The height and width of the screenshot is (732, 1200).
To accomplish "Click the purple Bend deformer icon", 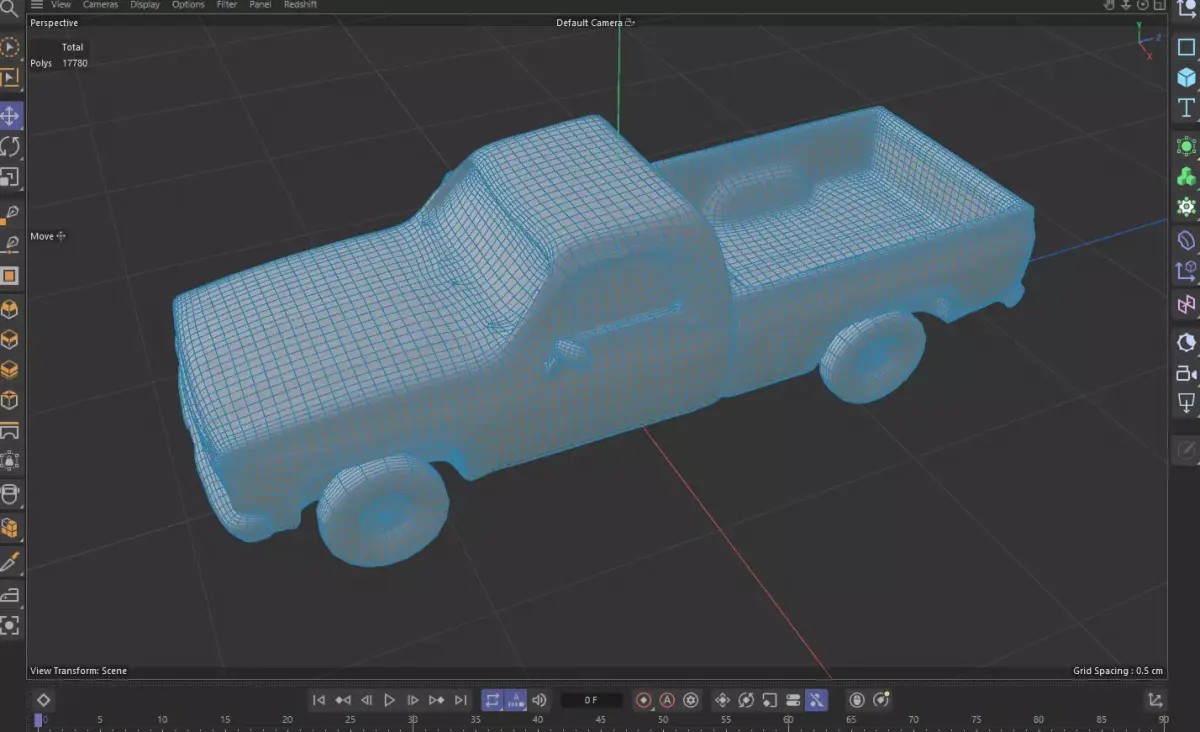I will [1186, 241].
